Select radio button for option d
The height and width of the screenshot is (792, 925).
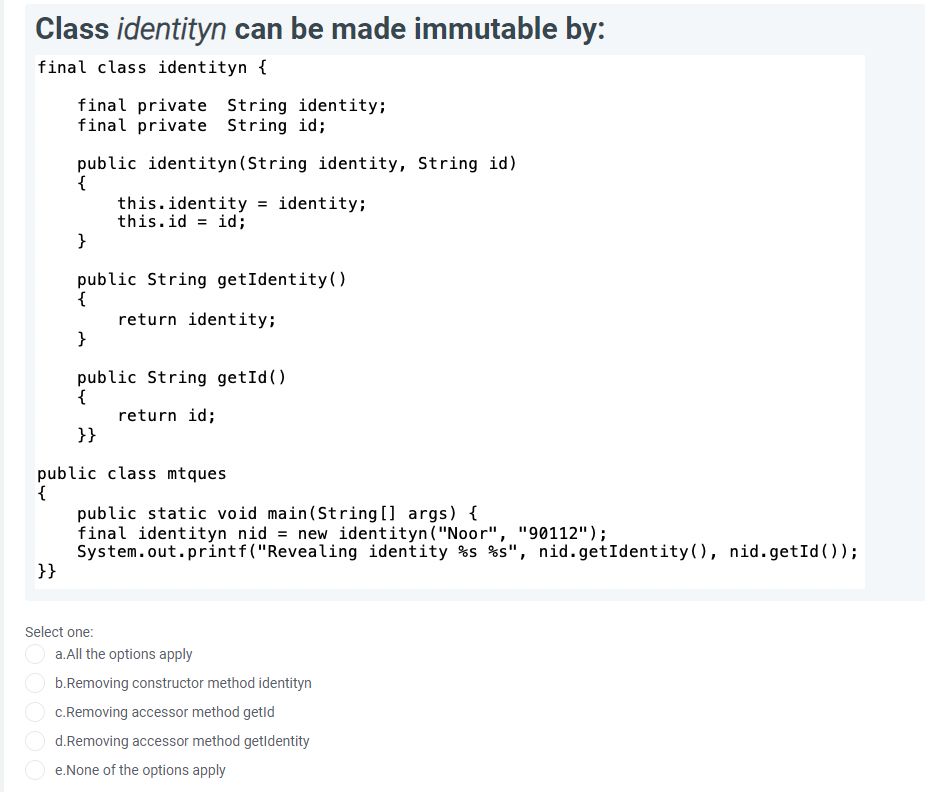click(x=35, y=741)
